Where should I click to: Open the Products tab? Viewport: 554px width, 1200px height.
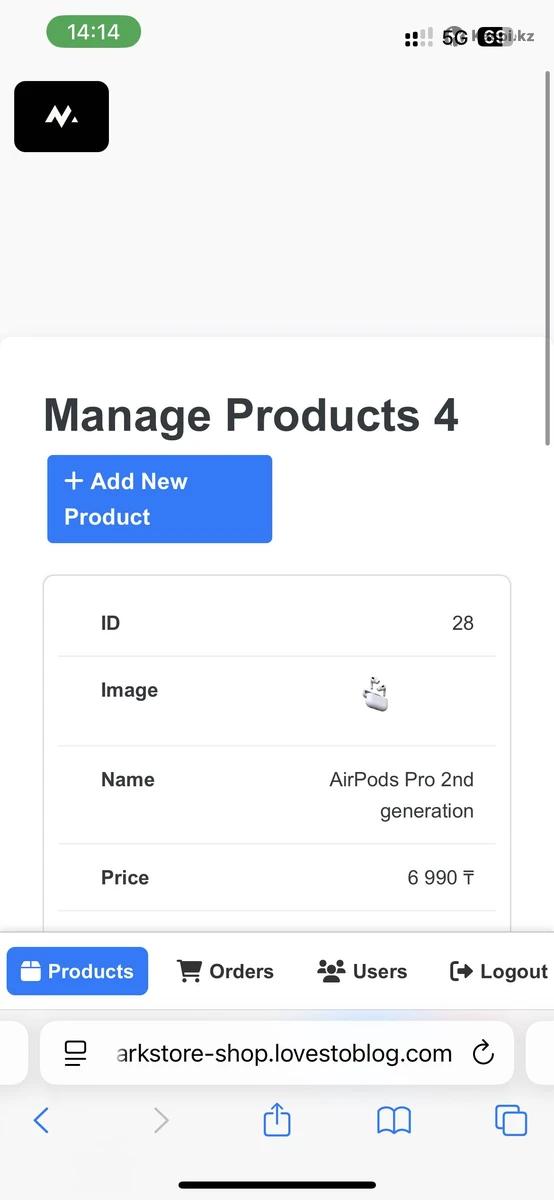click(x=77, y=971)
